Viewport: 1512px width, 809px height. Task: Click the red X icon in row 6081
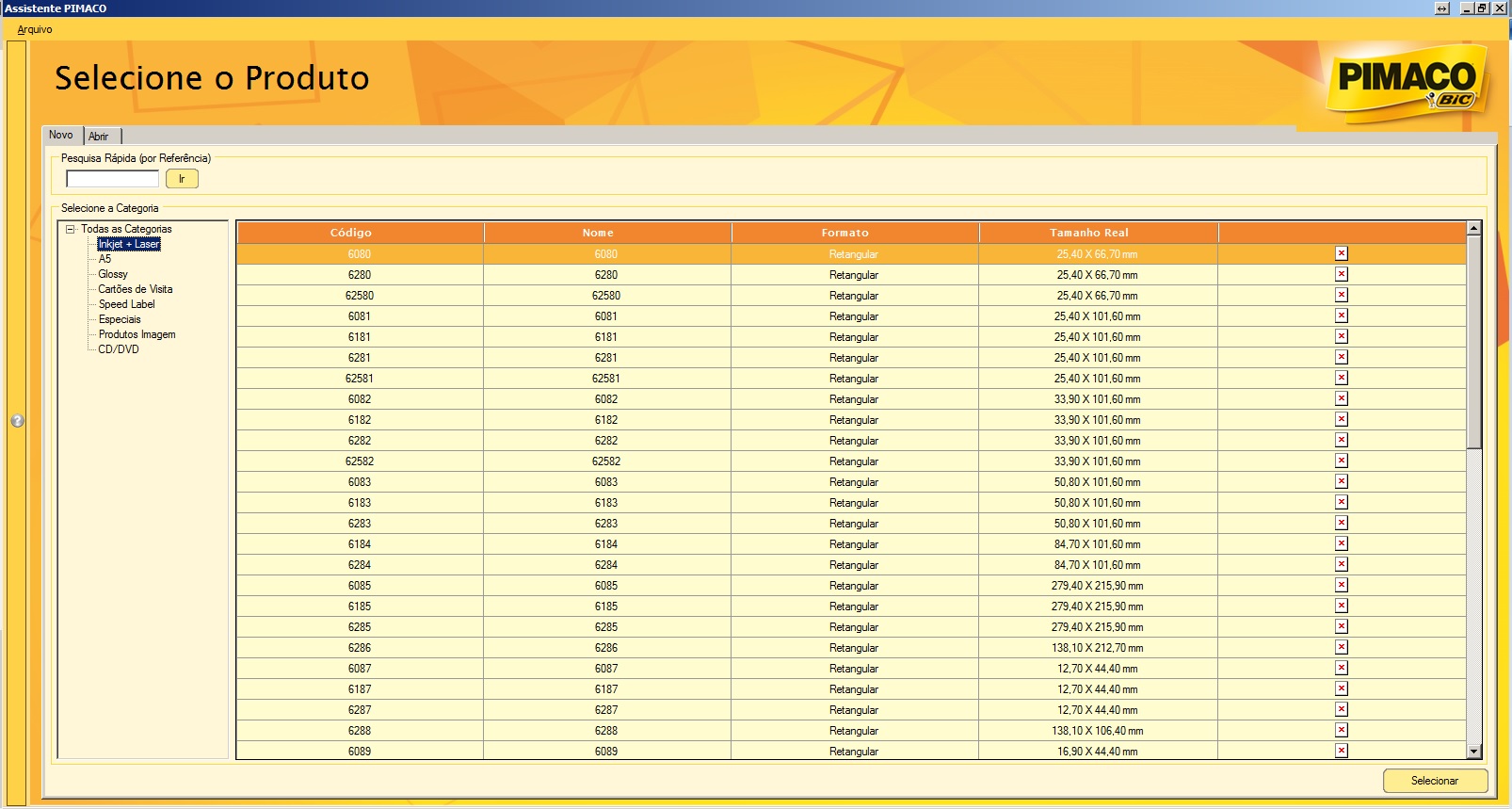[x=1342, y=316]
